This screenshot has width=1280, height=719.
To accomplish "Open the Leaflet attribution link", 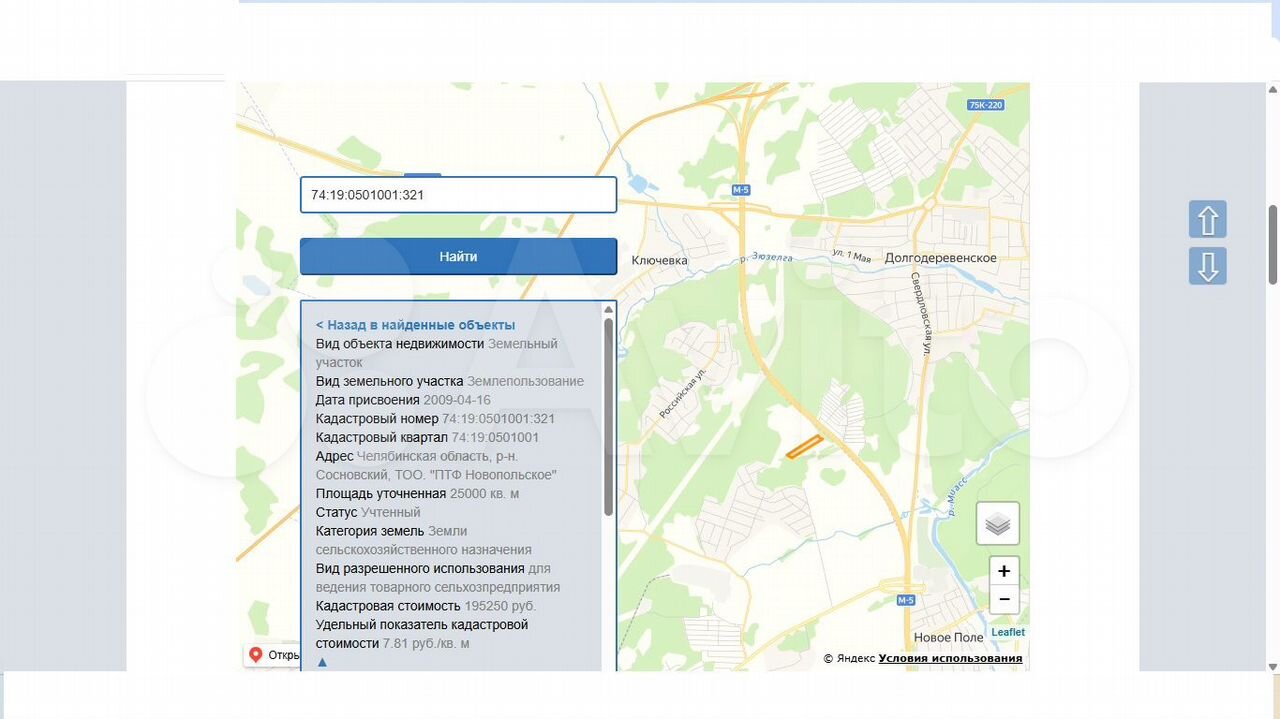I will coord(1008,632).
